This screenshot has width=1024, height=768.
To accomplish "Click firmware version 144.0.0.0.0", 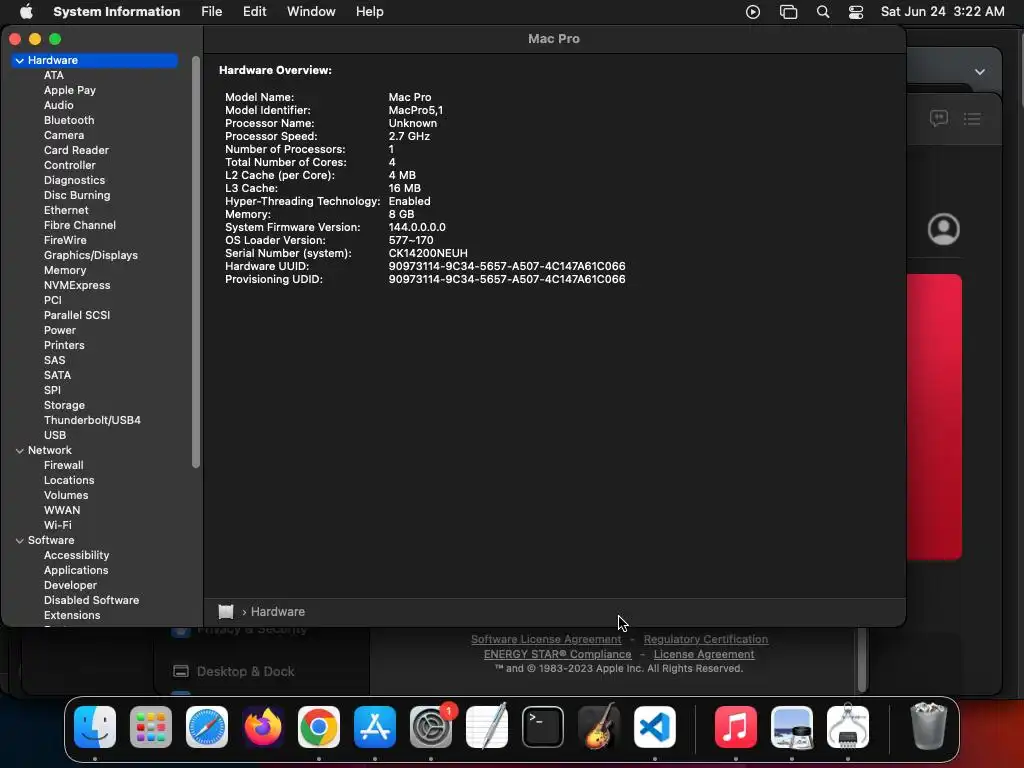I will (417, 227).
